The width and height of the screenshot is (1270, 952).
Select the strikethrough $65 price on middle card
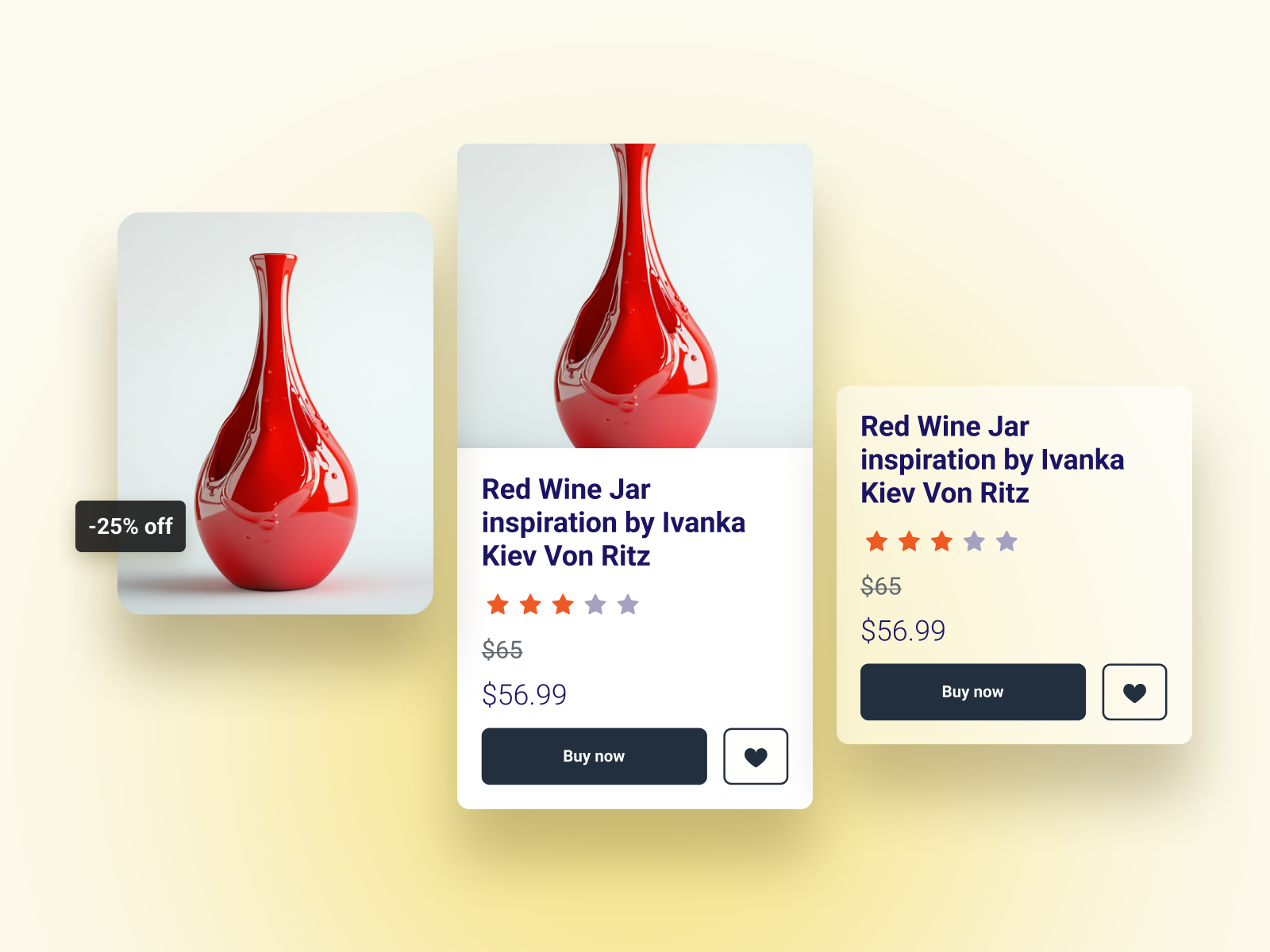click(x=504, y=651)
